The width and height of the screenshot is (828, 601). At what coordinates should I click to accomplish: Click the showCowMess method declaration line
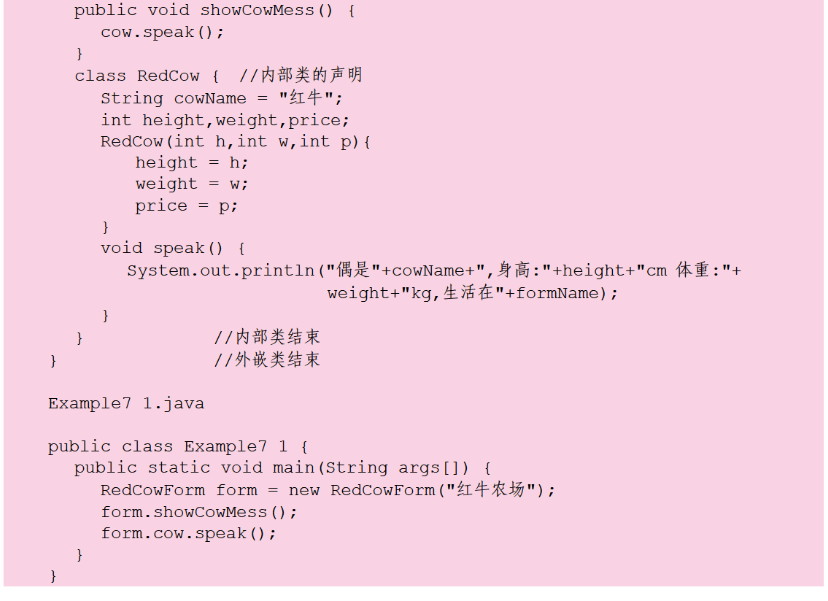pos(215,10)
